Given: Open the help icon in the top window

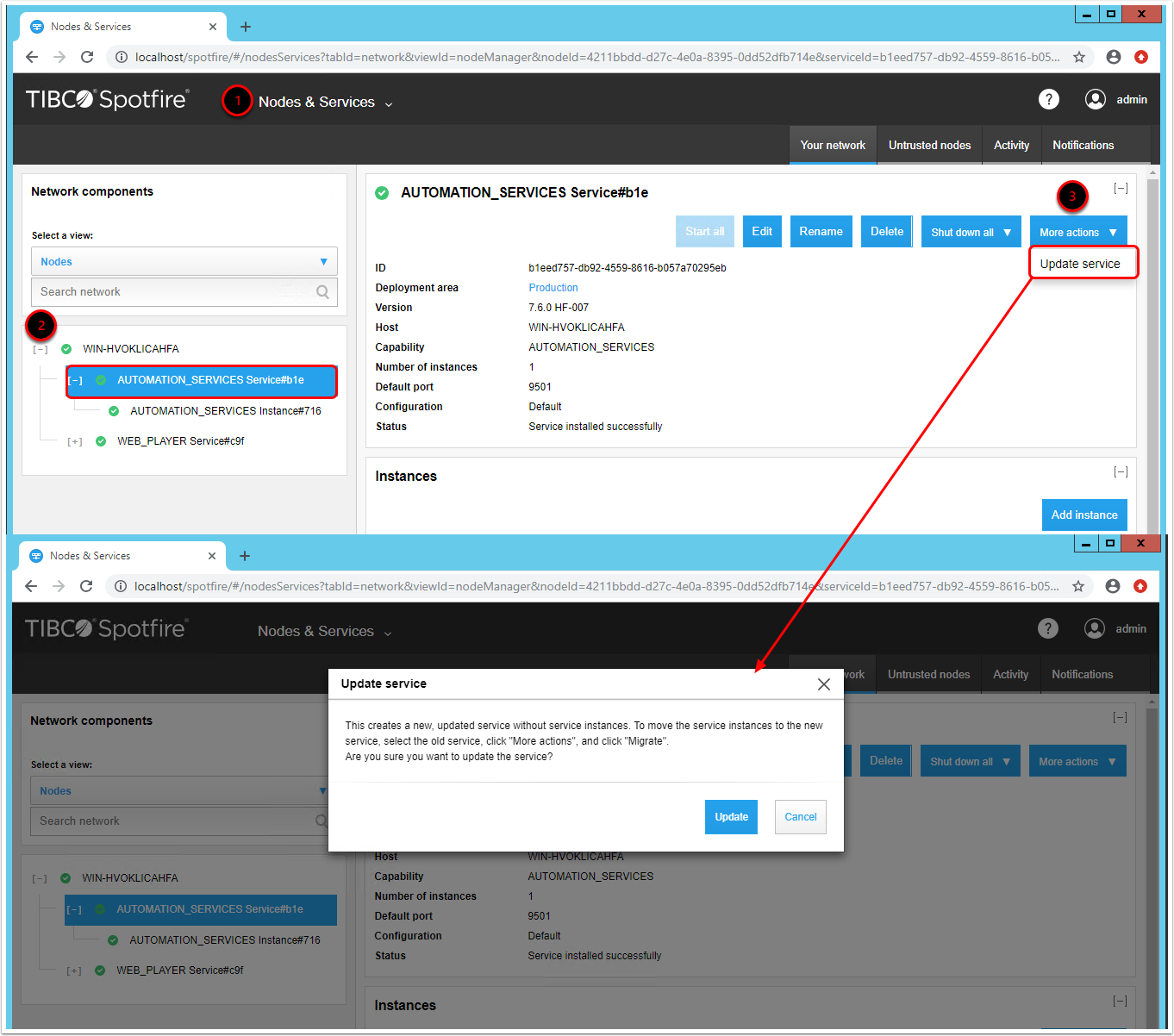Looking at the screenshot, I should (1049, 99).
